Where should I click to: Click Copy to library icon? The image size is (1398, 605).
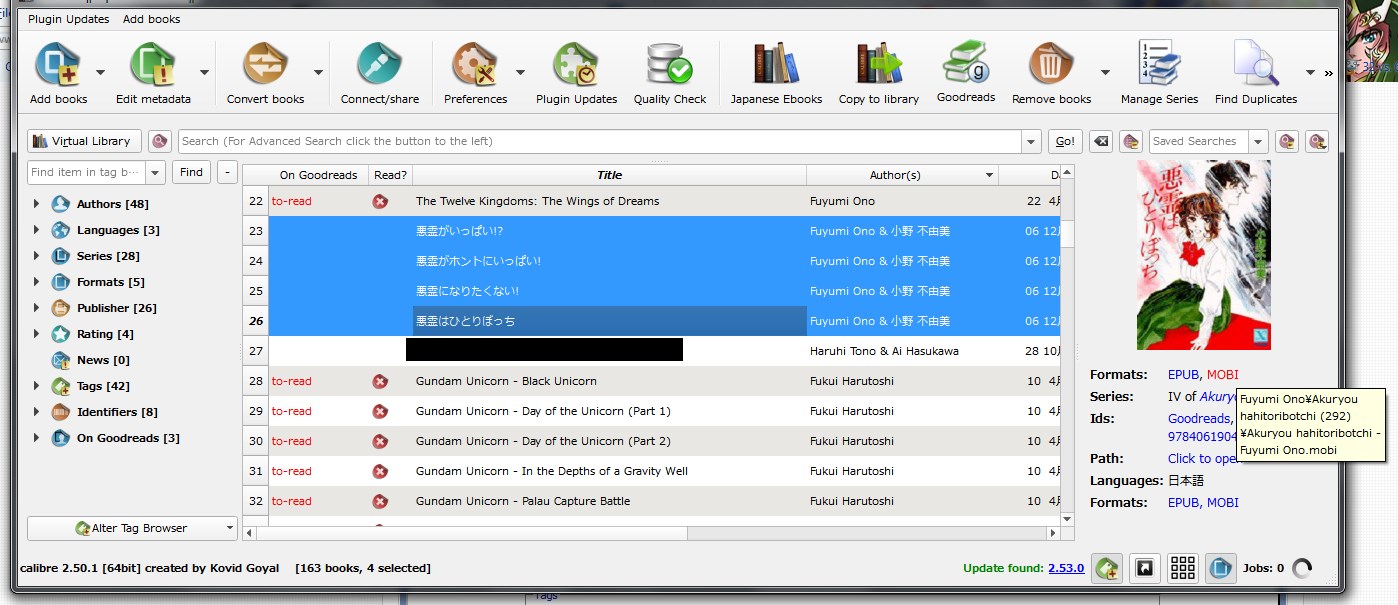click(878, 65)
